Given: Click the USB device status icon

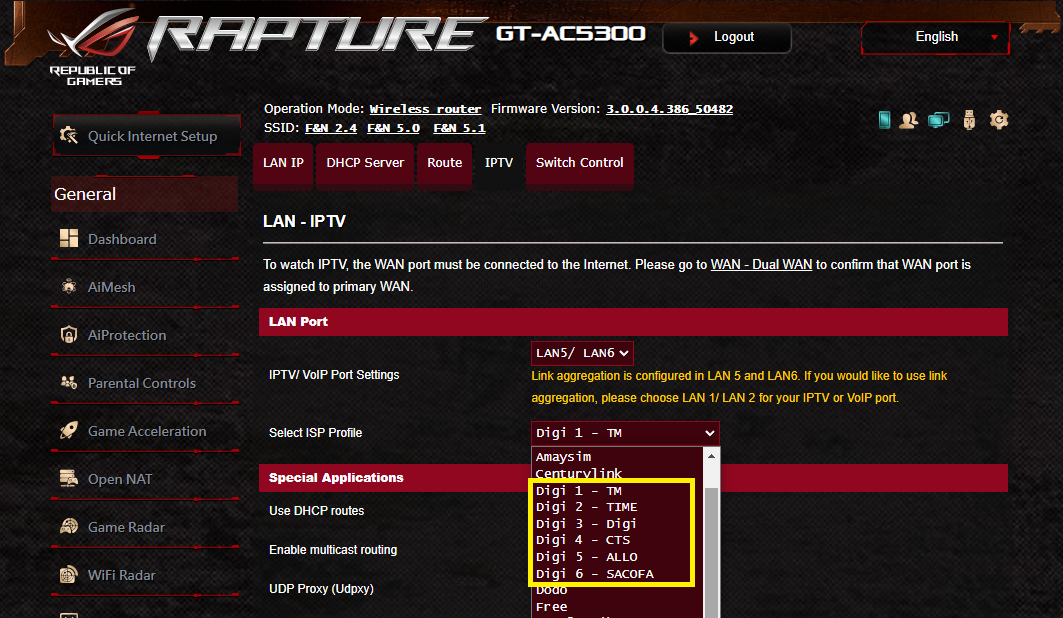Looking at the screenshot, I should click(x=968, y=120).
